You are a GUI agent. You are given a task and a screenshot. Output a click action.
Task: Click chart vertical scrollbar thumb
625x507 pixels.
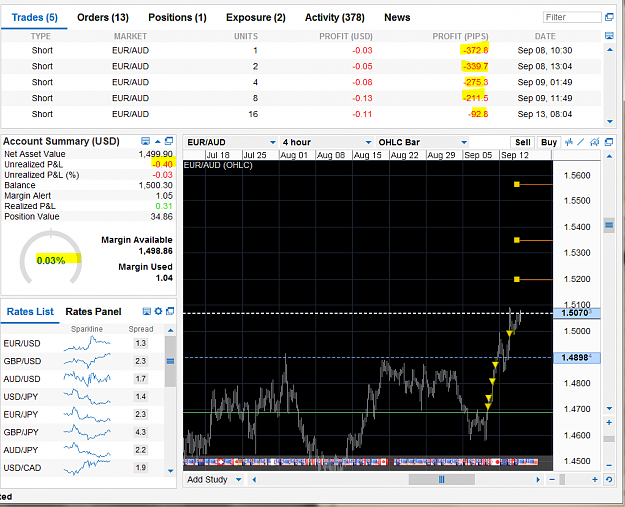click(609, 225)
